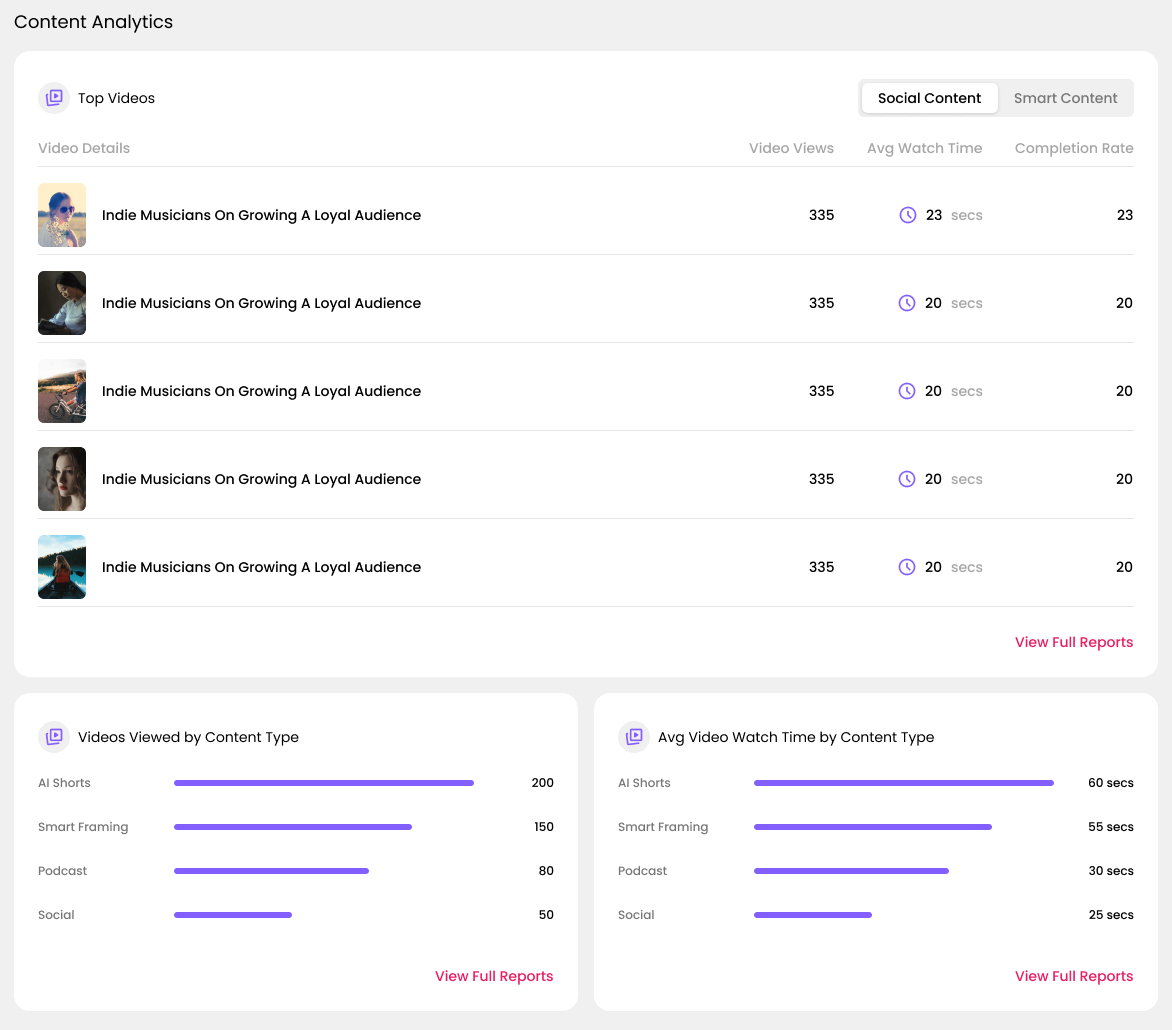Viewport: 1172px width, 1030px height.
Task: Open the woman reading video thumbnail
Action: [x=62, y=303]
